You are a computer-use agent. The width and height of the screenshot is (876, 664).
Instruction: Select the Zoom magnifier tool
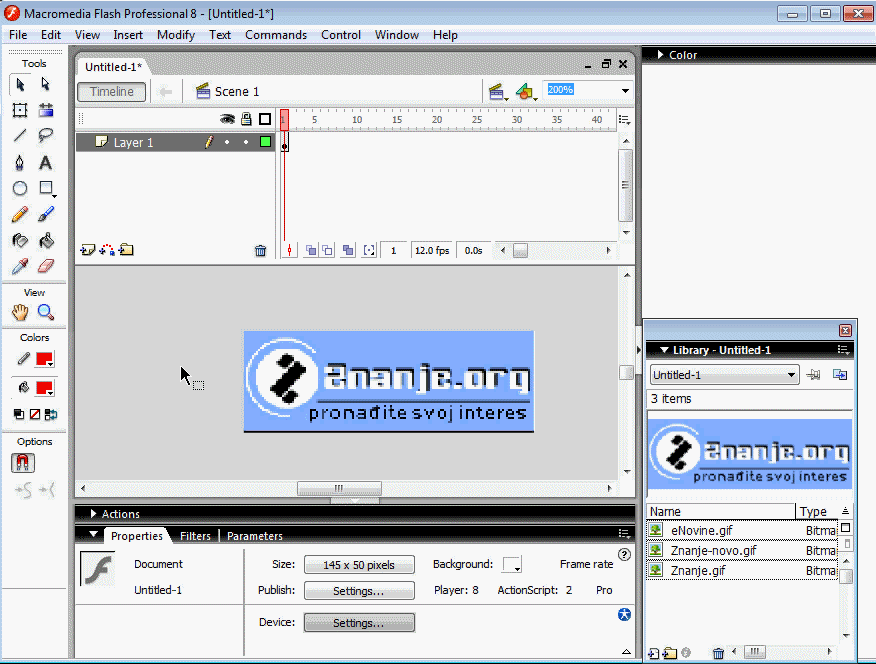pos(46,312)
